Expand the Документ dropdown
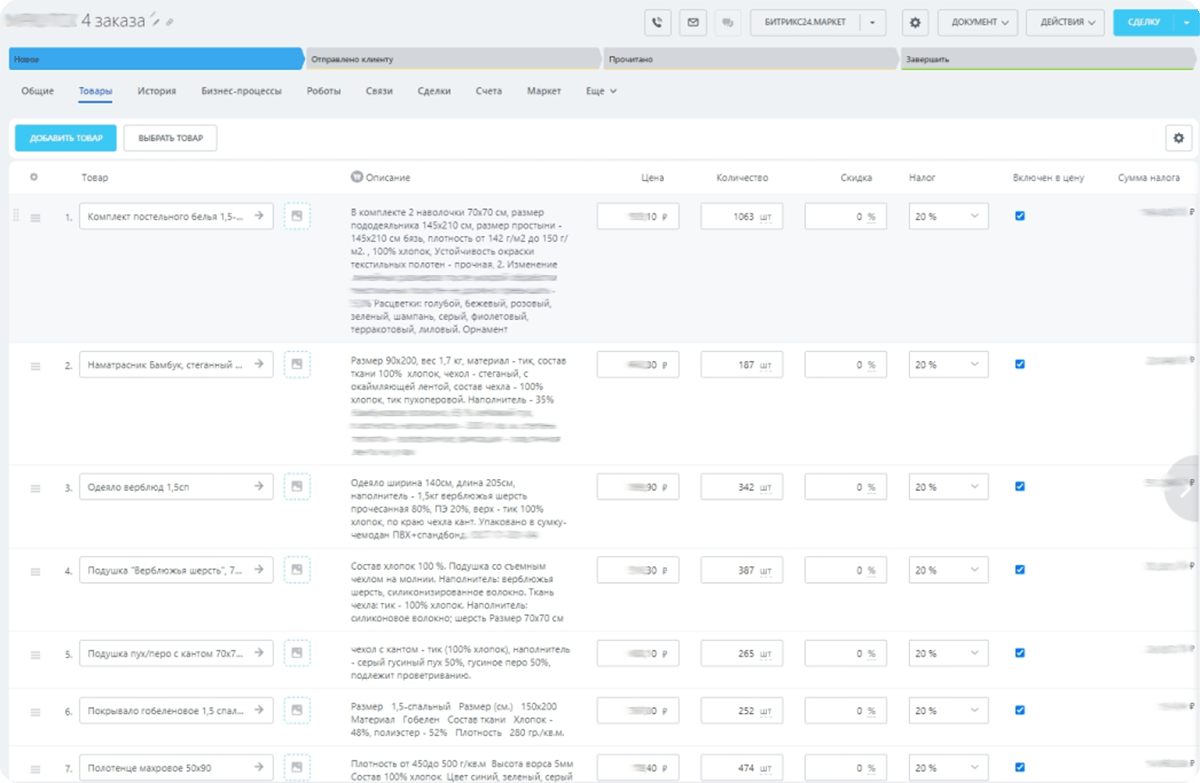Viewport: 1200px width, 783px height. click(x=978, y=22)
